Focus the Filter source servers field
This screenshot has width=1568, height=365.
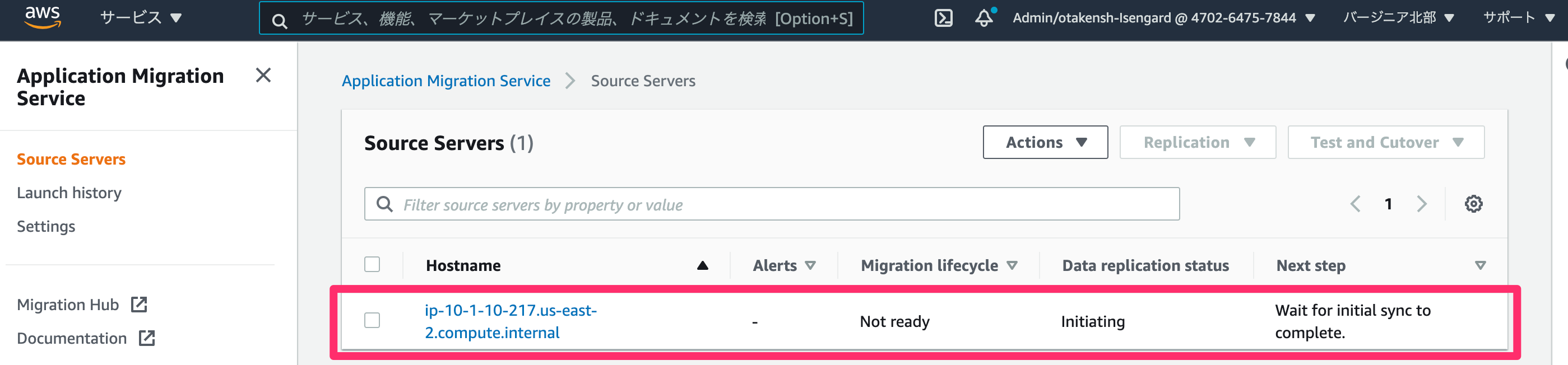pos(771,204)
